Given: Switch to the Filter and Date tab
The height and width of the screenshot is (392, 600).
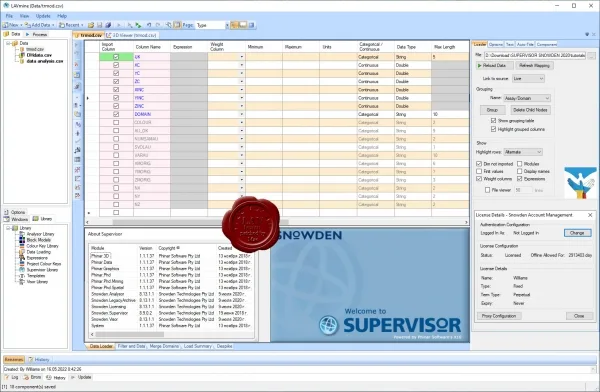Looking at the screenshot, I should (131, 346).
